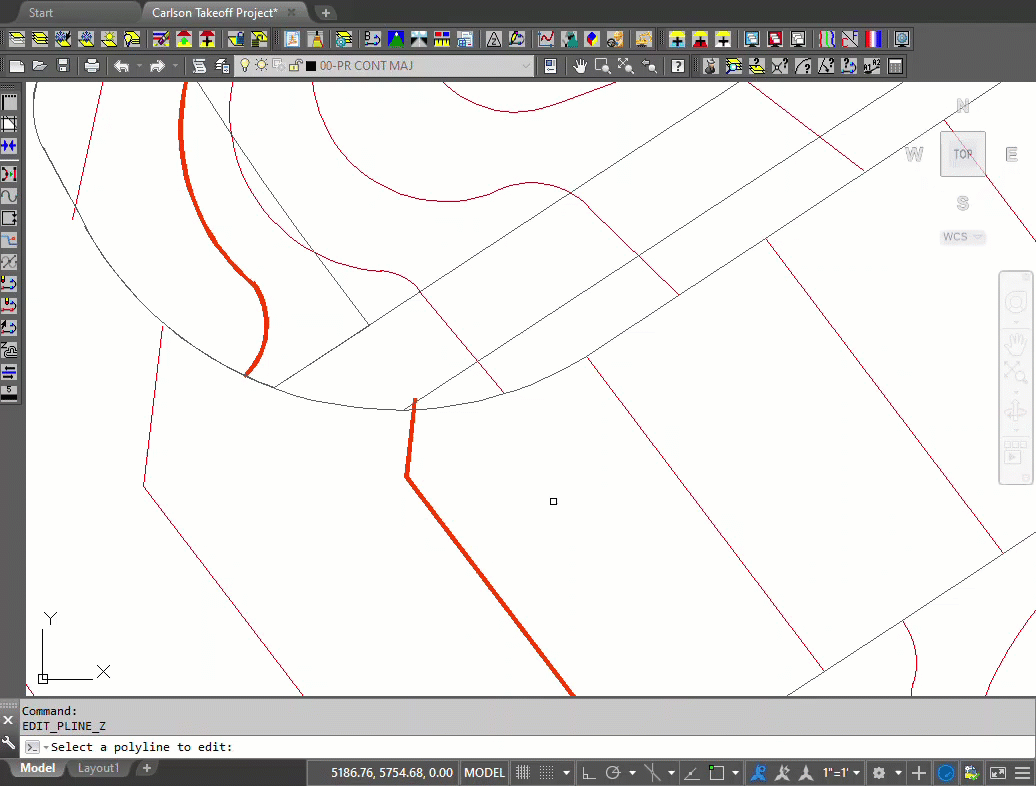Toggle object snap tracking icon
Viewport: 1036px width, 786px height.
(x=692, y=772)
